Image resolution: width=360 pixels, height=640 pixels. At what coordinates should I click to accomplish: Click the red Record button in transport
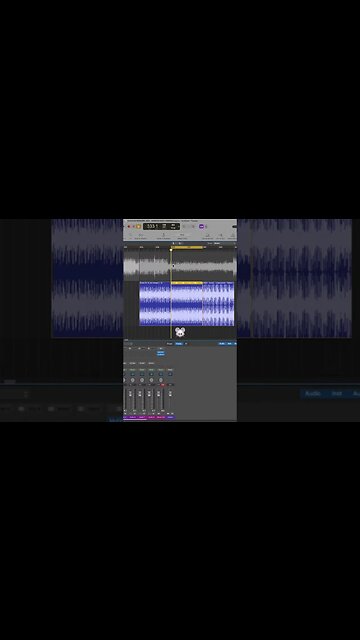pos(129,227)
